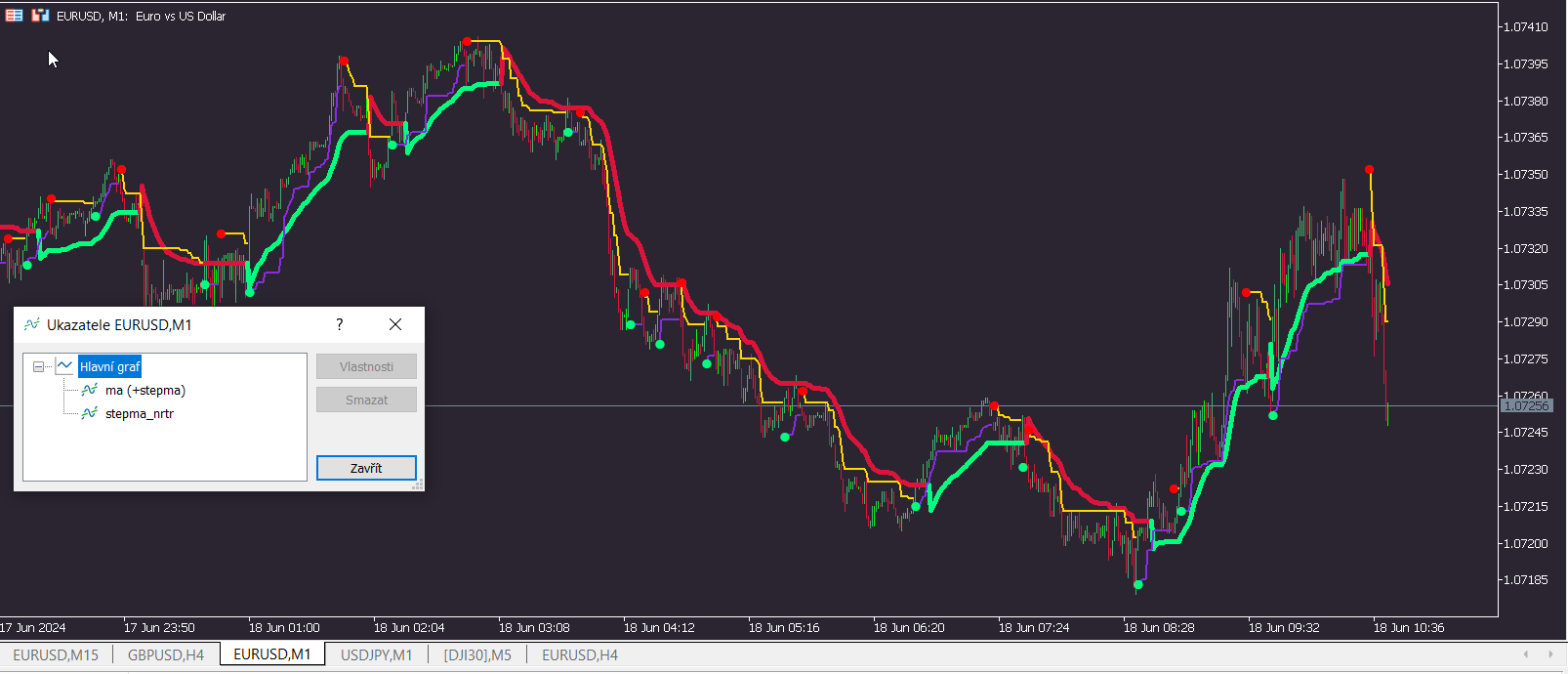Switch to USDJPY,M1 chart tab
Image resolution: width=1568 pixels, height=674 pixels.
click(x=377, y=654)
